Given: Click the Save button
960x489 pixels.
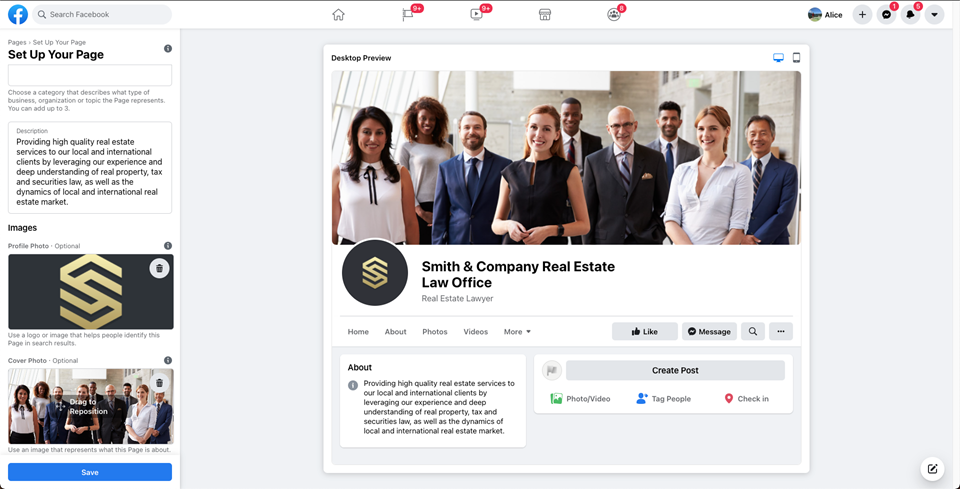Looking at the screenshot, I should tap(90, 472).
